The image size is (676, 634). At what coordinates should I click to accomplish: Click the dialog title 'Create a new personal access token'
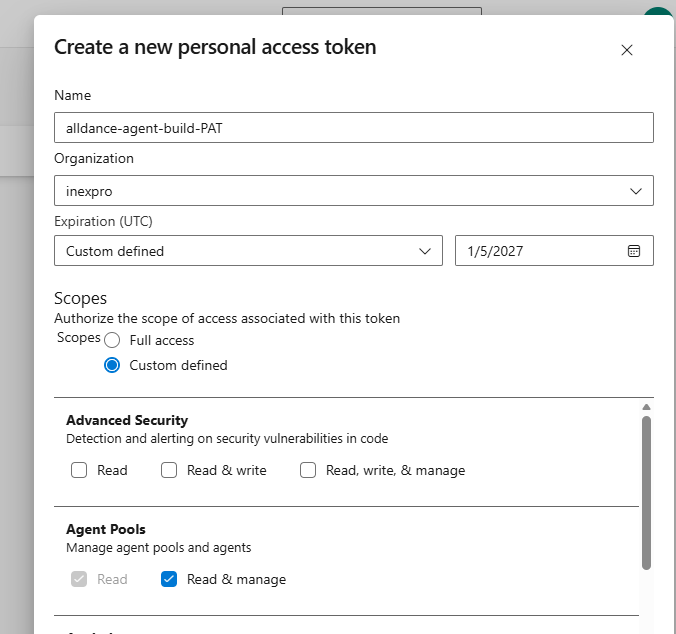(215, 47)
